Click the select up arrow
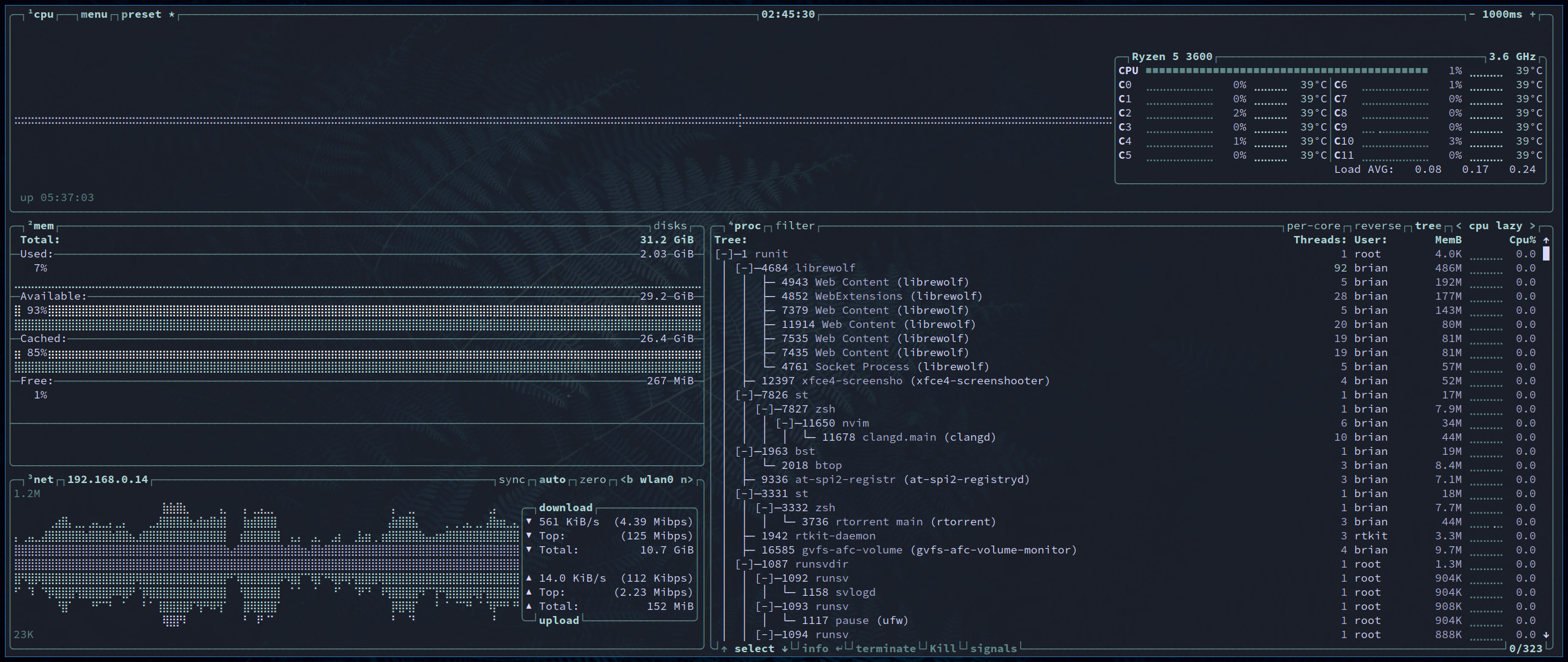This screenshot has width=1568, height=662. point(724,649)
